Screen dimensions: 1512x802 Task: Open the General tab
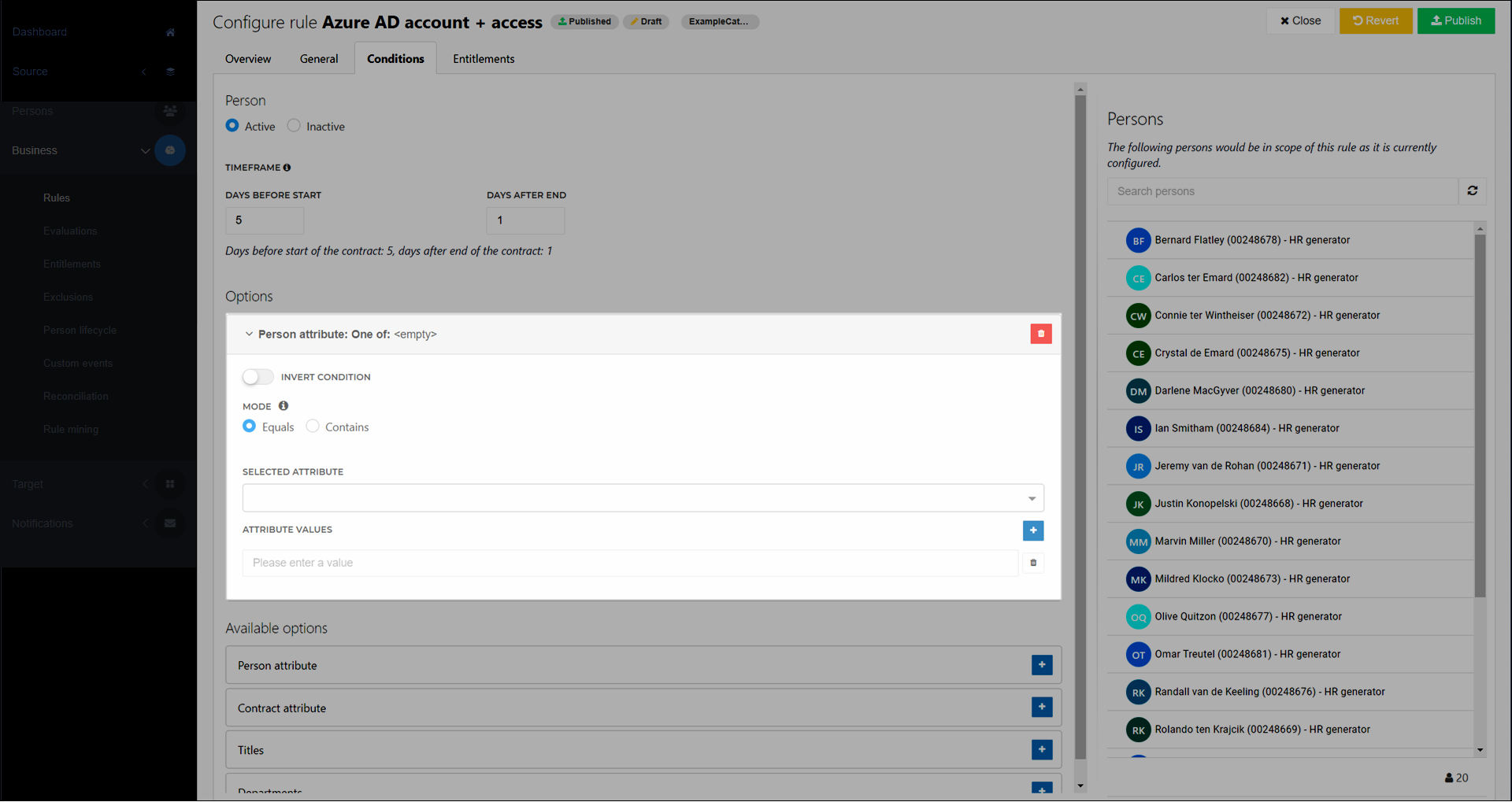(319, 59)
